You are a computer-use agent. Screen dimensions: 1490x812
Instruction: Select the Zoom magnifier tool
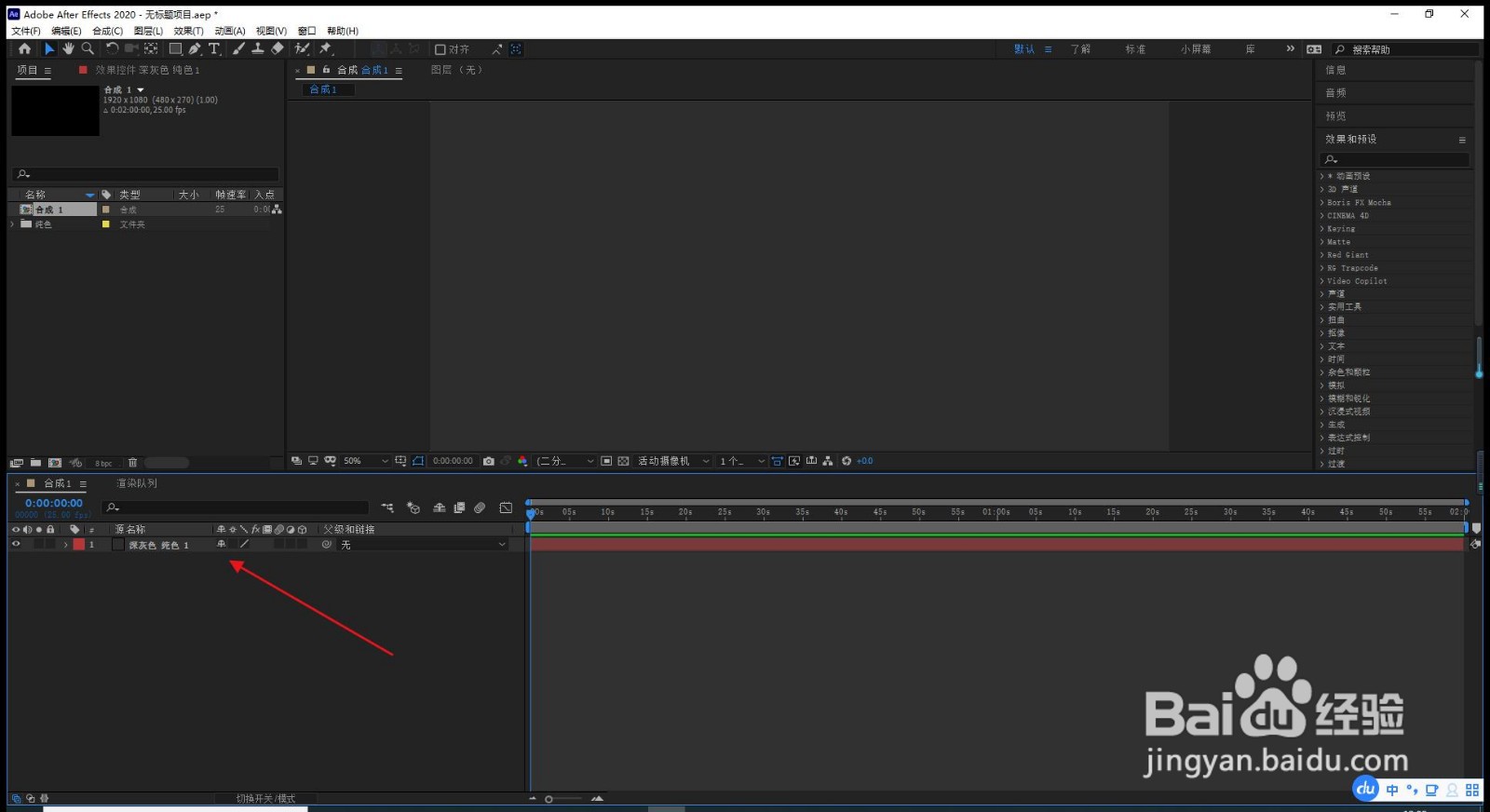coord(88,49)
